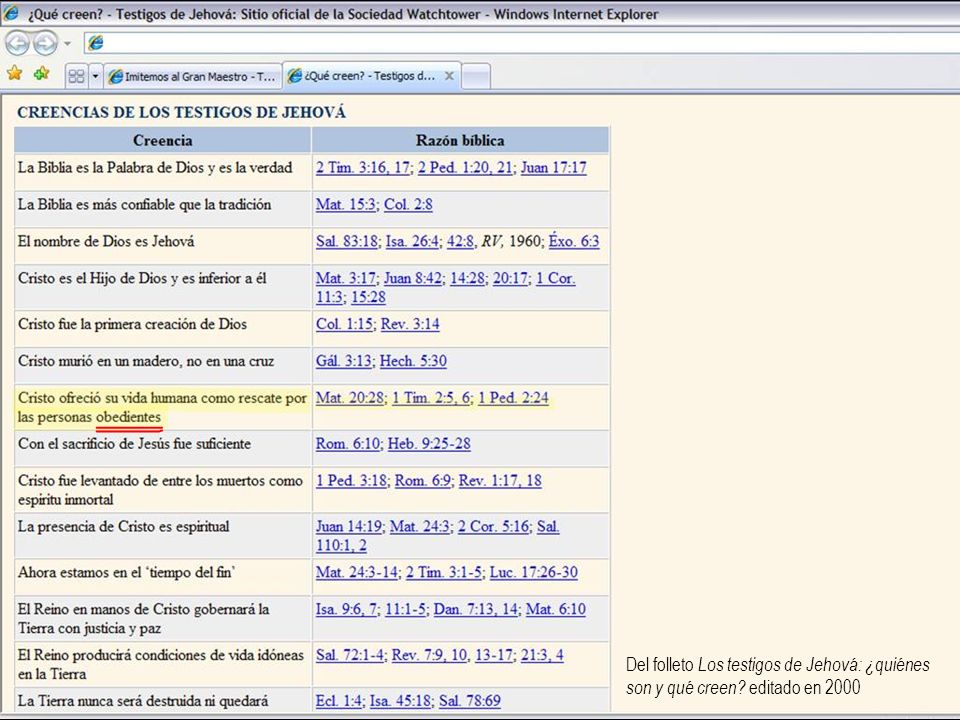Screen dimensions: 960x720
Task: Follow the Luc. 17:26-30 link
Action: (x=534, y=572)
